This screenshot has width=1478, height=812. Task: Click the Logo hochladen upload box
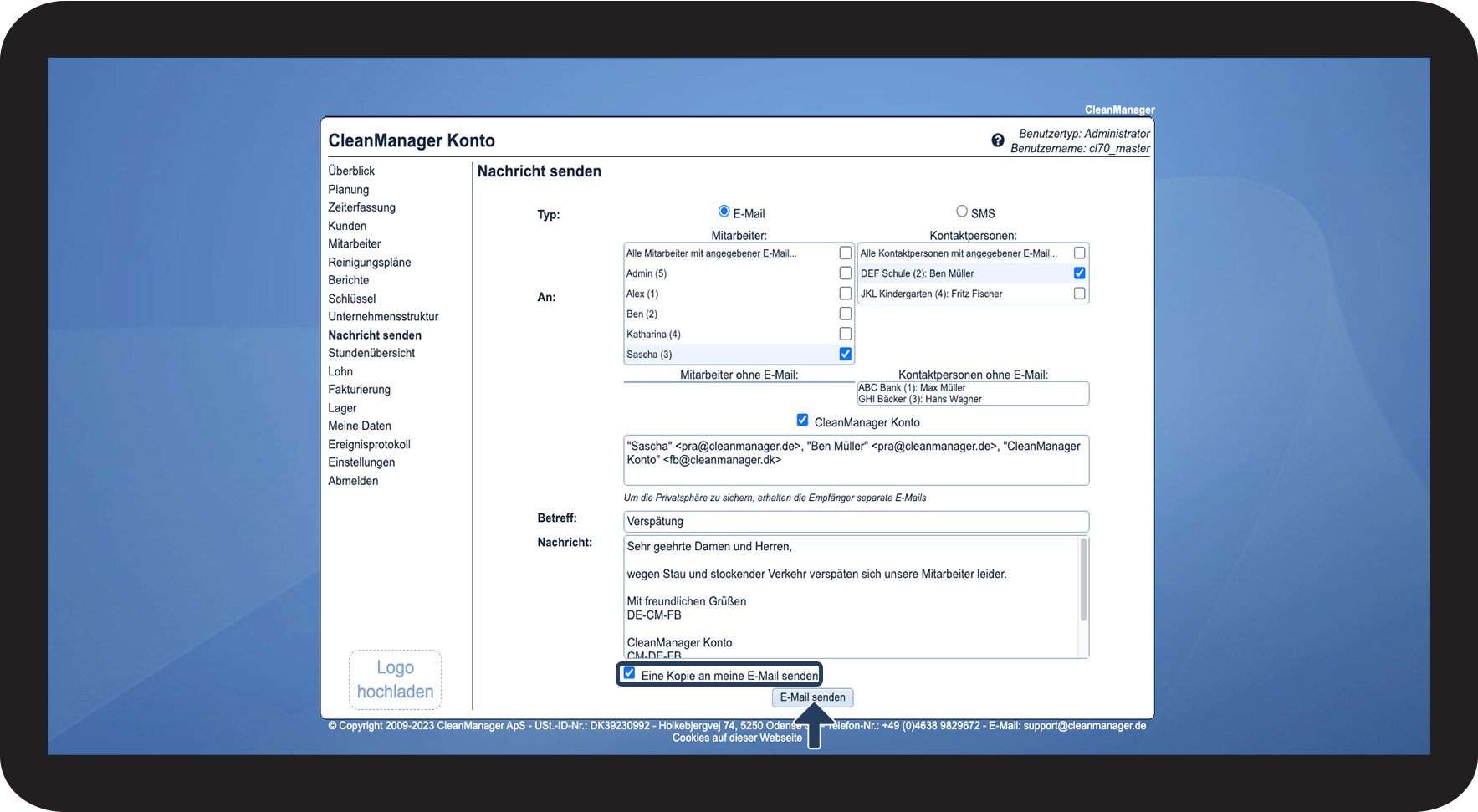pyautogui.click(x=395, y=679)
